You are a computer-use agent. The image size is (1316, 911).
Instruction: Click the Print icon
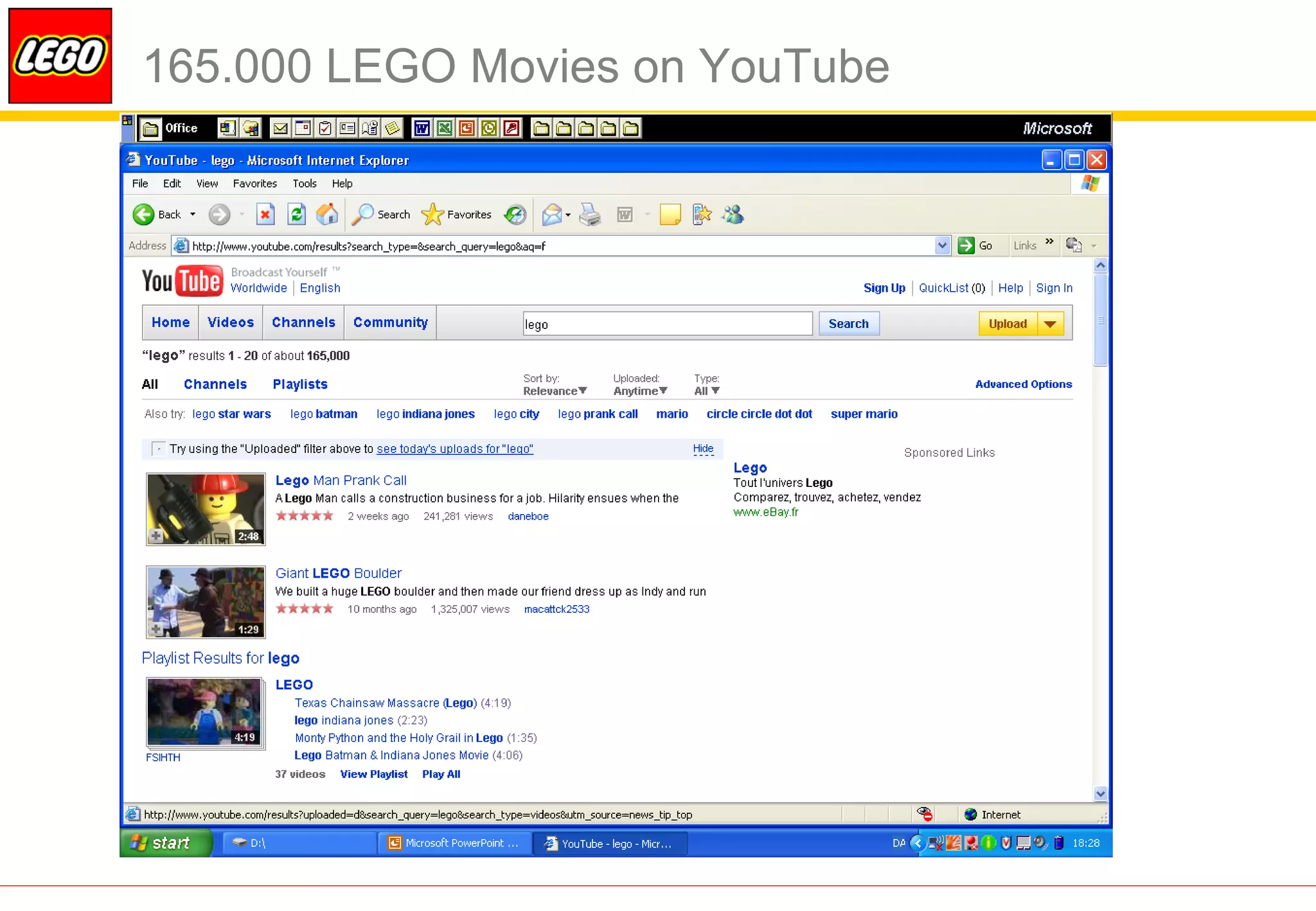point(590,215)
